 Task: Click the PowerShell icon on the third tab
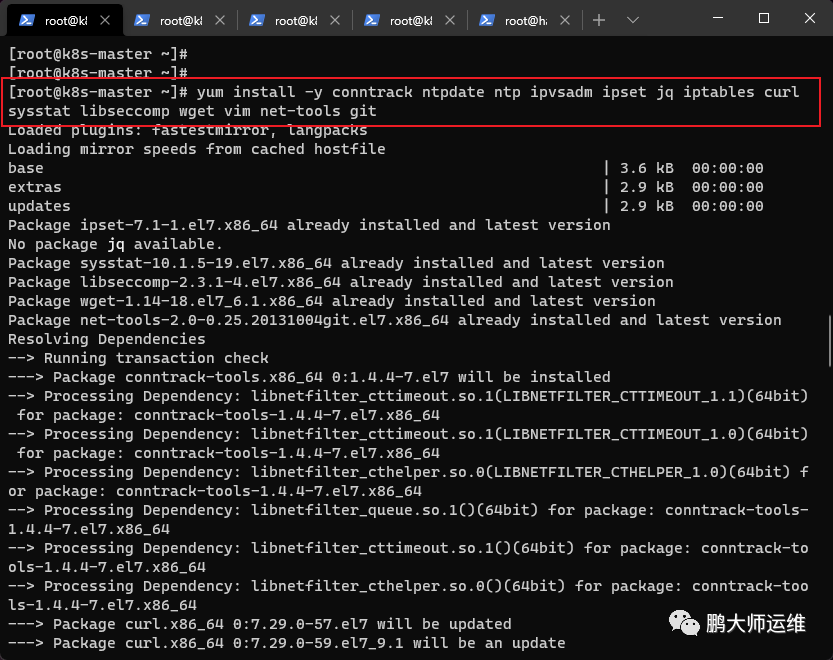tap(257, 20)
